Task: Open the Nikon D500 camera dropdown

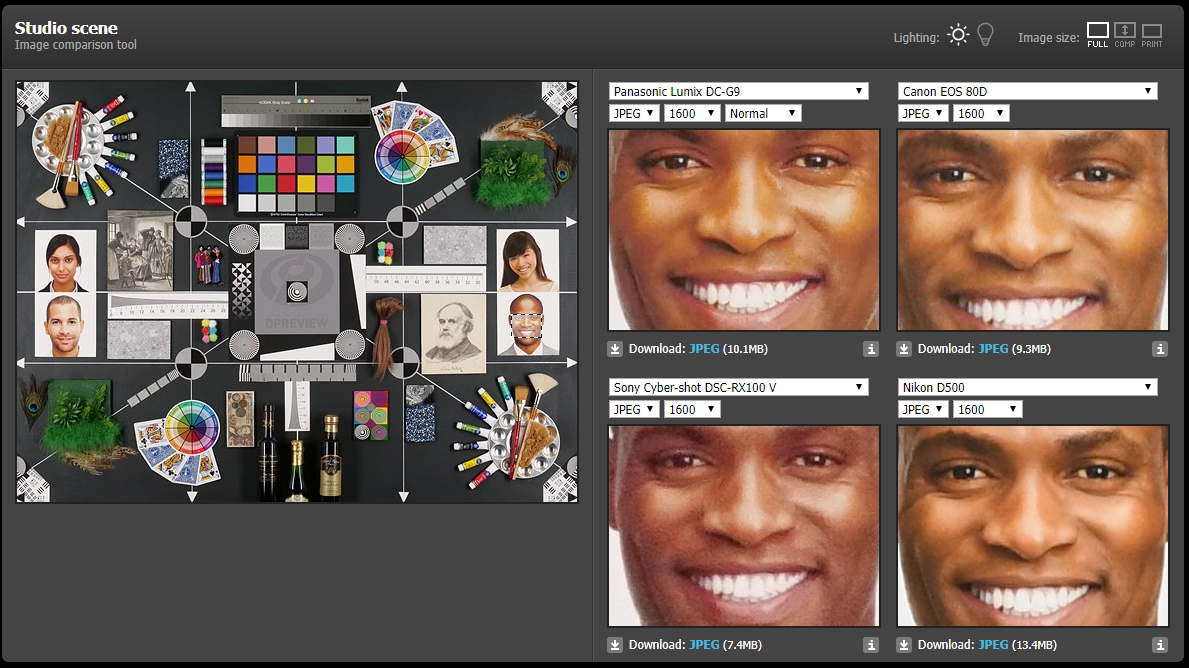Action: click(x=1027, y=387)
